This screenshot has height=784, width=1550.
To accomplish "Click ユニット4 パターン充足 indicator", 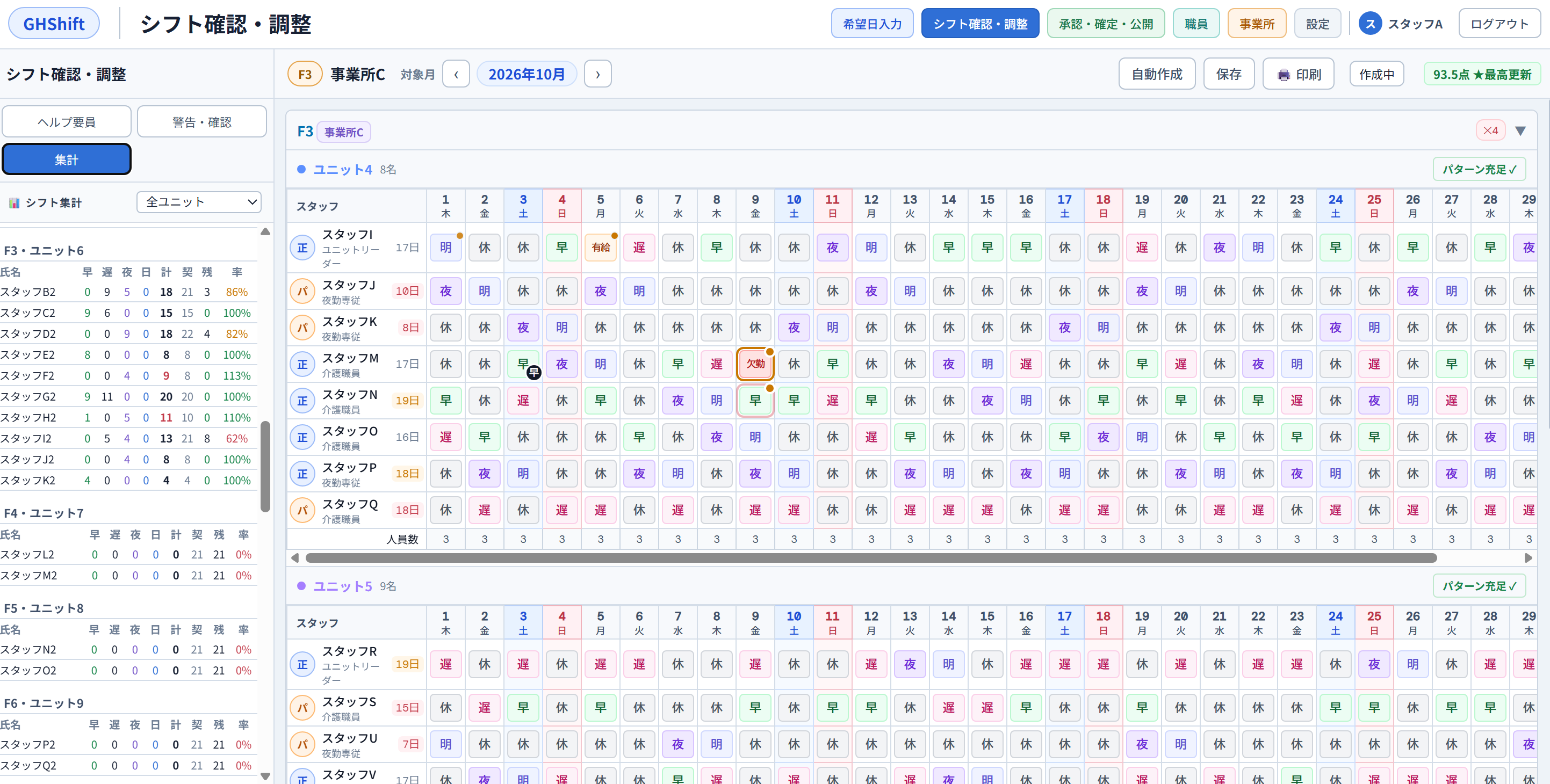I will (1479, 170).
